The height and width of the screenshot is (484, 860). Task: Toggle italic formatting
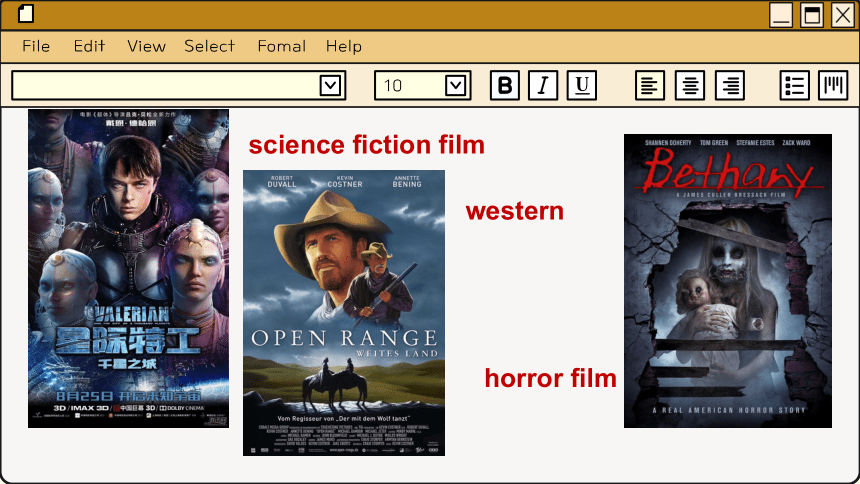coord(543,85)
